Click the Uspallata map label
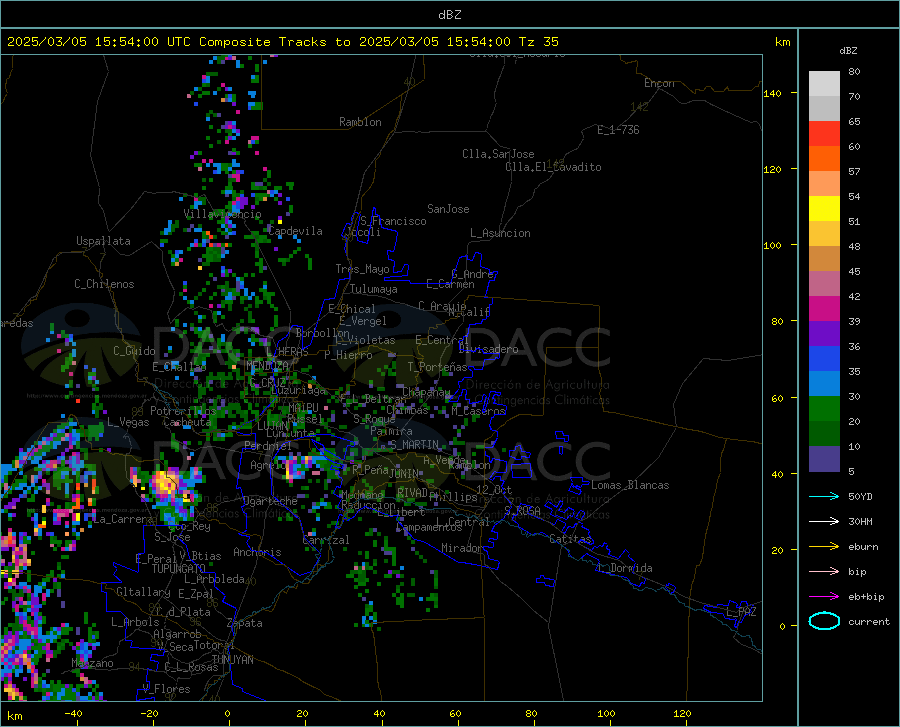Viewport: 900px width, 727px height. (103, 241)
